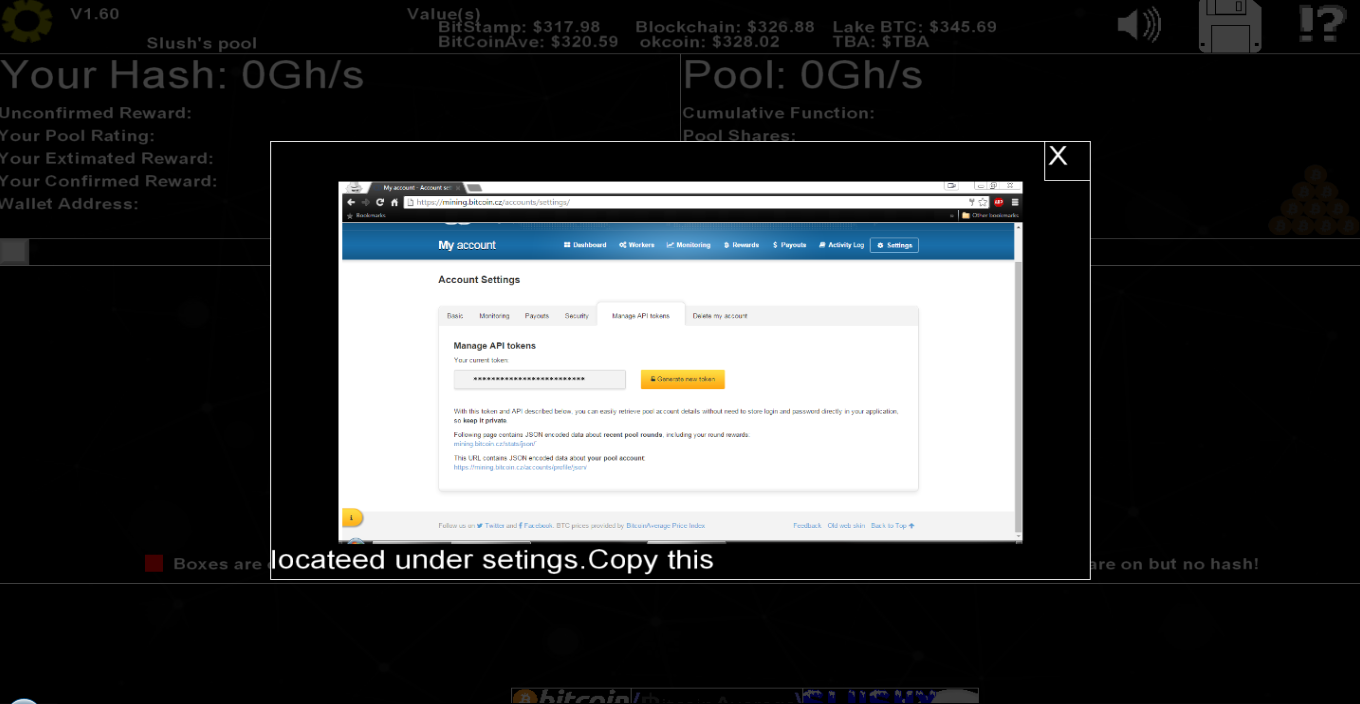
Task: Click the BitStamp: $317.98 price
Action: 519,27
